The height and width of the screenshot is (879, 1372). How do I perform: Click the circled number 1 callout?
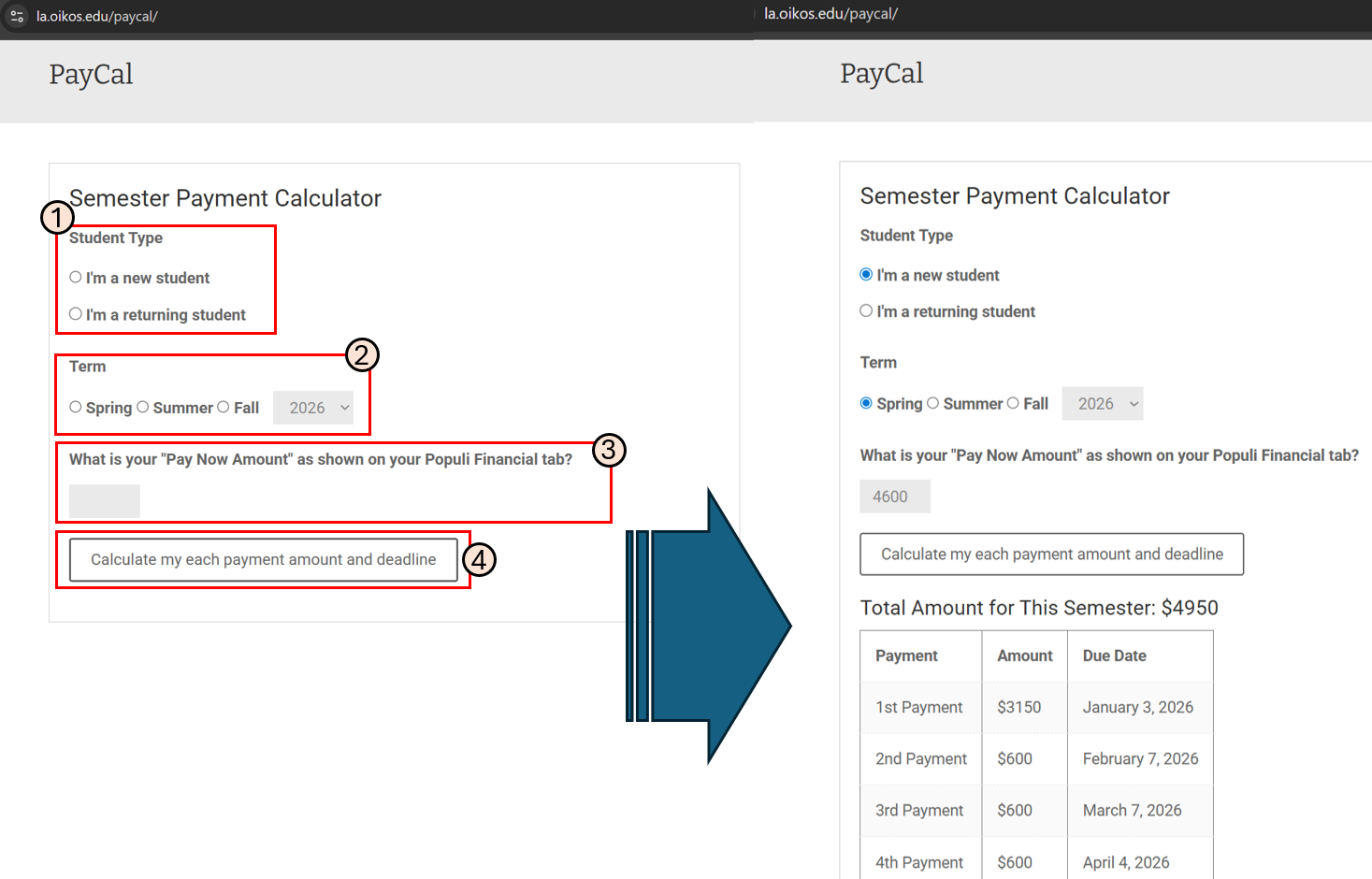pyautogui.click(x=57, y=218)
